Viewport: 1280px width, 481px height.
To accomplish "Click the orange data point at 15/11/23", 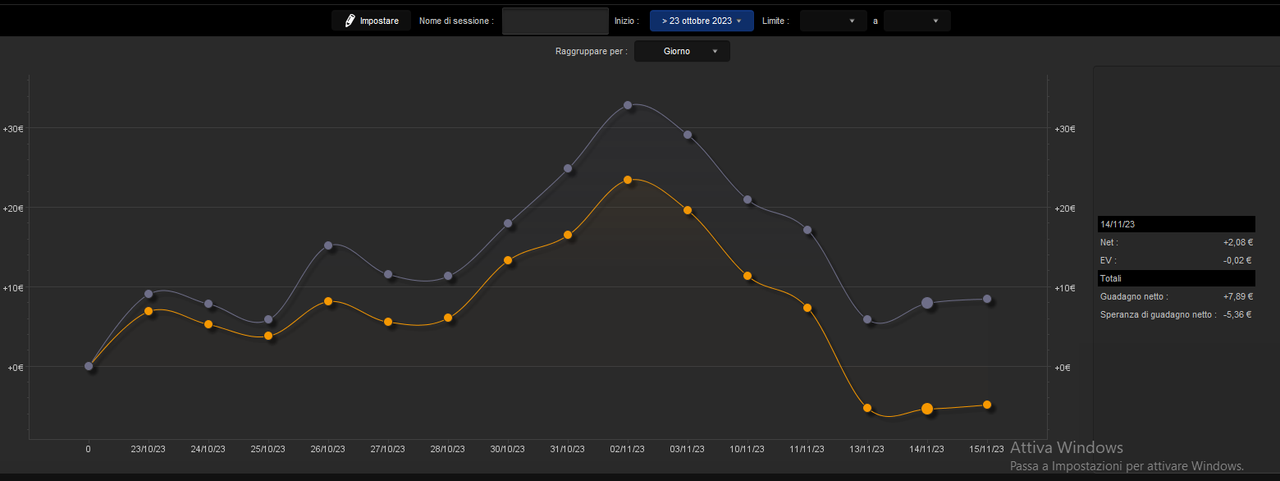I will coord(987,405).
